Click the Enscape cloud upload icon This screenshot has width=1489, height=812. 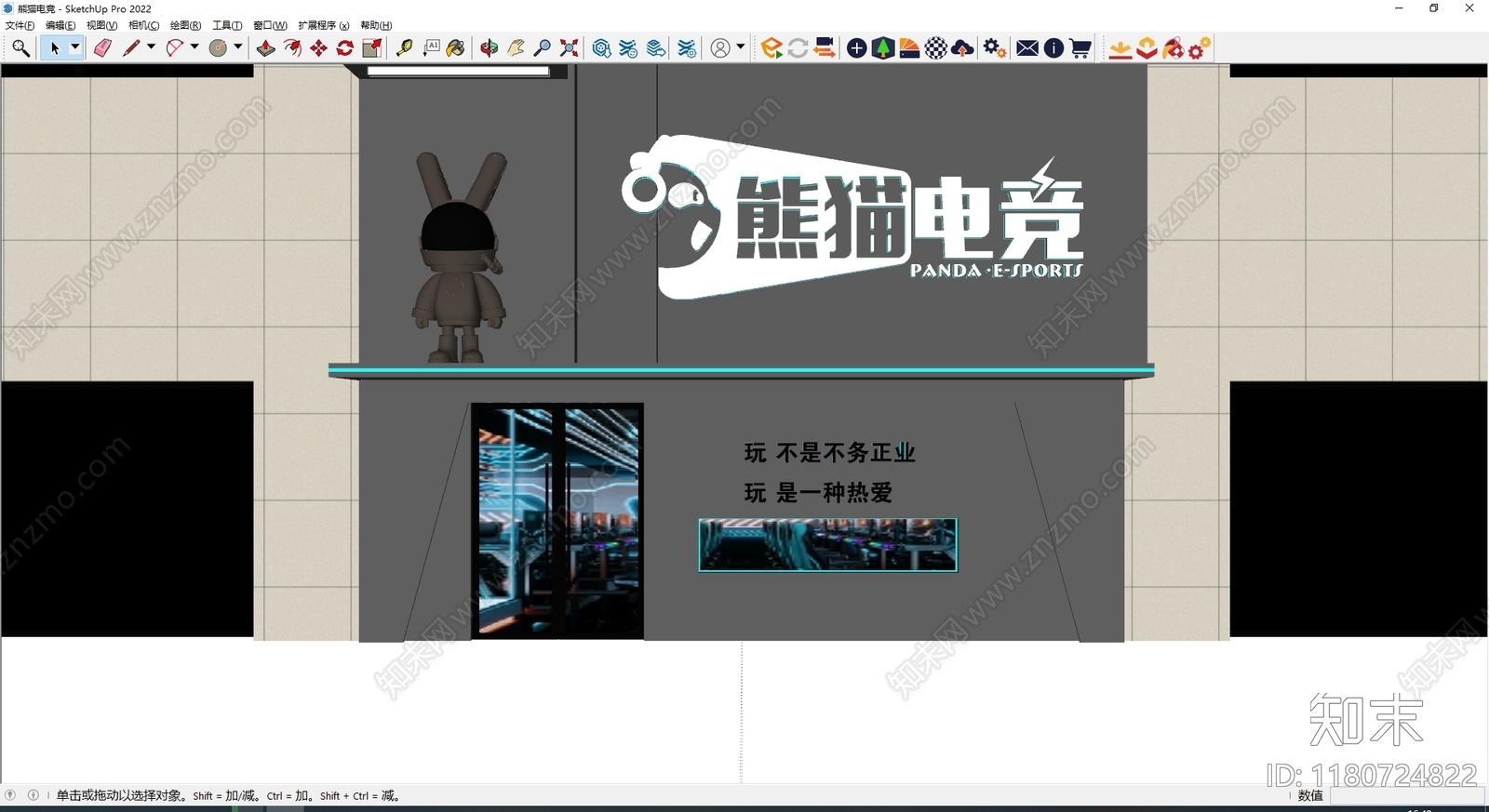click(x=963, y=47)
